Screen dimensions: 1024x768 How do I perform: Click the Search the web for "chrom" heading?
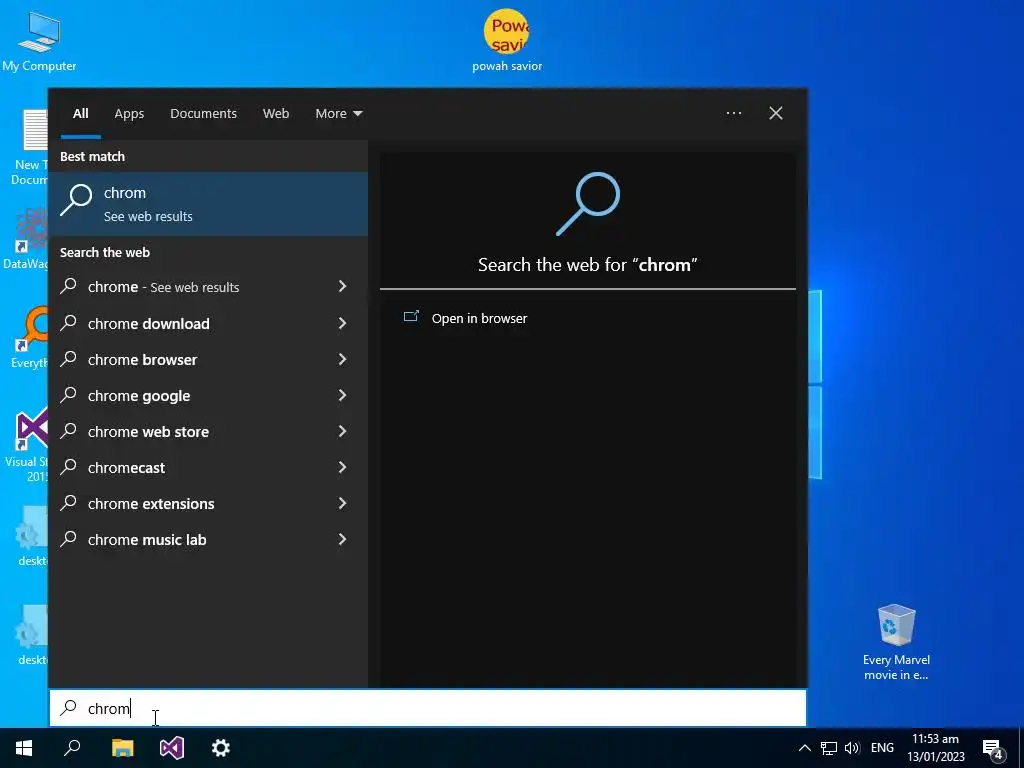[588, 264]
